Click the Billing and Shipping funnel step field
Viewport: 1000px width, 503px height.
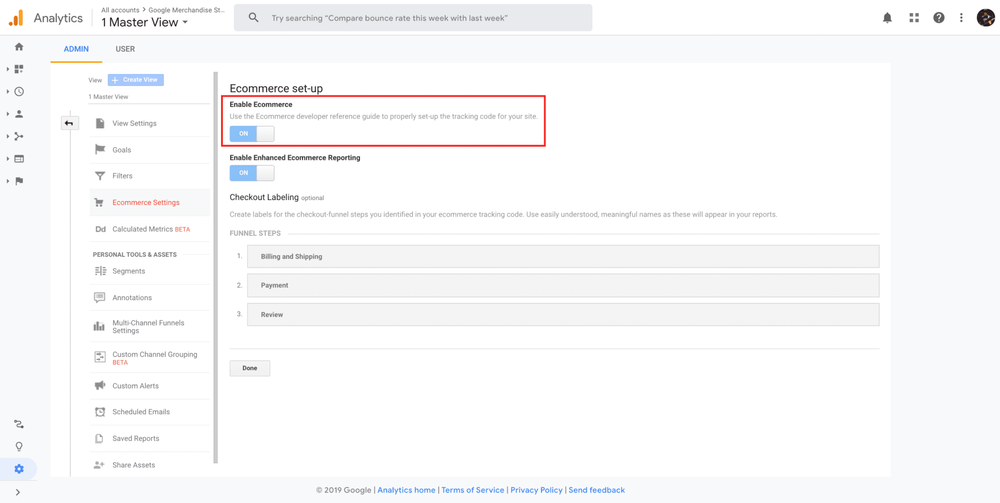tap(563, 256)
